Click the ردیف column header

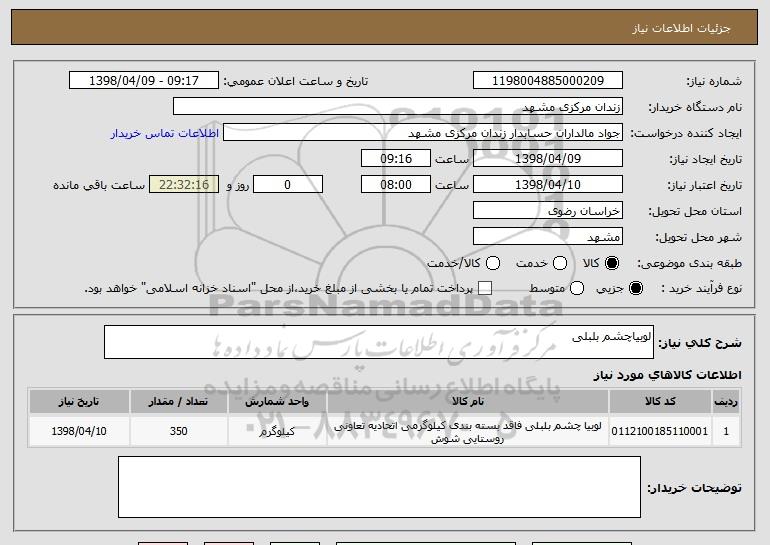click(x=726, y=402)
